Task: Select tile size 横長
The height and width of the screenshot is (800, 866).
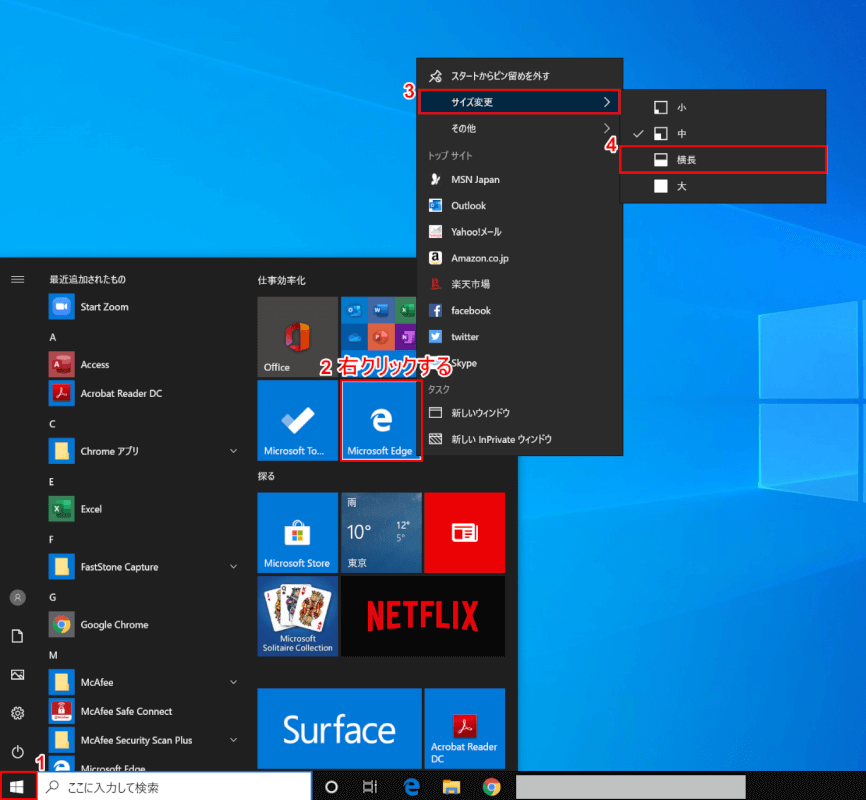Action: (724, 160)
